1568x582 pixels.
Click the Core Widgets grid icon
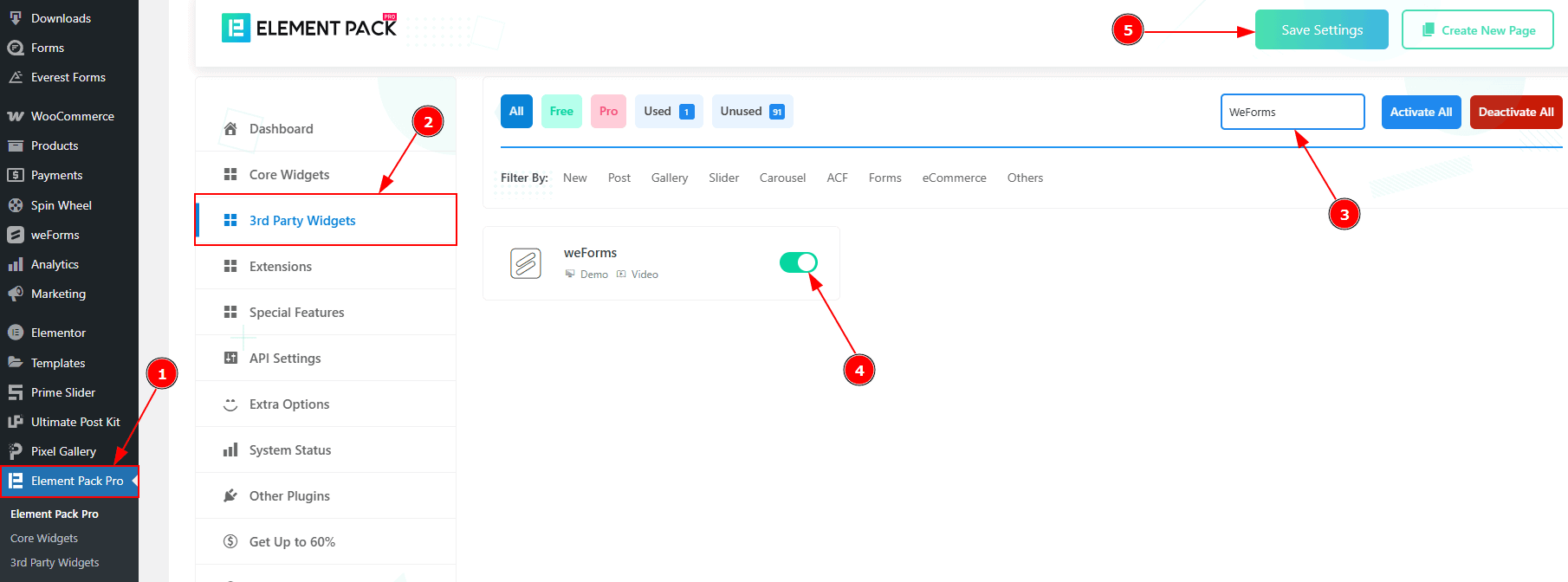[230, 174]
